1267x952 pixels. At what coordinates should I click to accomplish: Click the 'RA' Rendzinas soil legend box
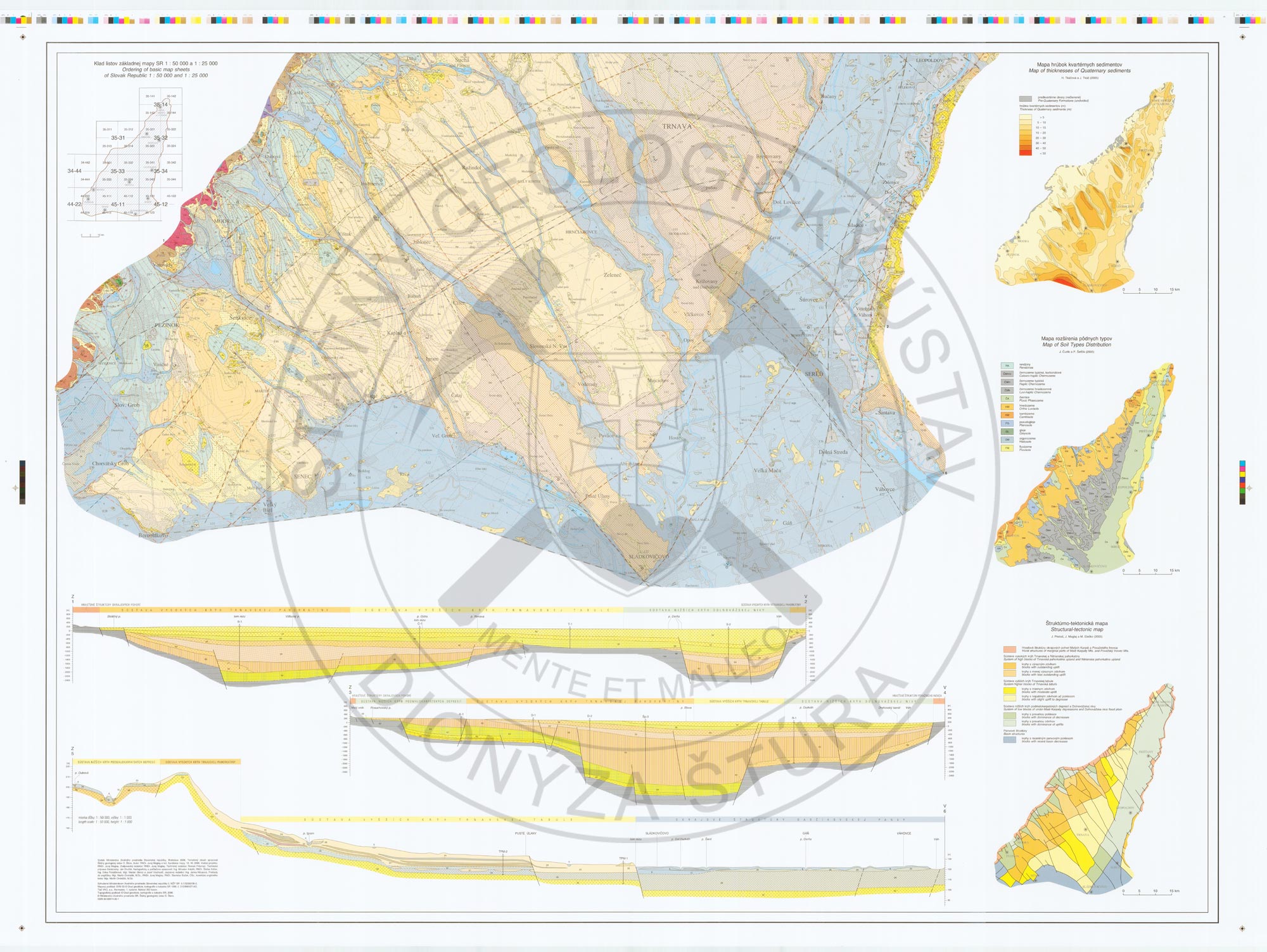1007,365
